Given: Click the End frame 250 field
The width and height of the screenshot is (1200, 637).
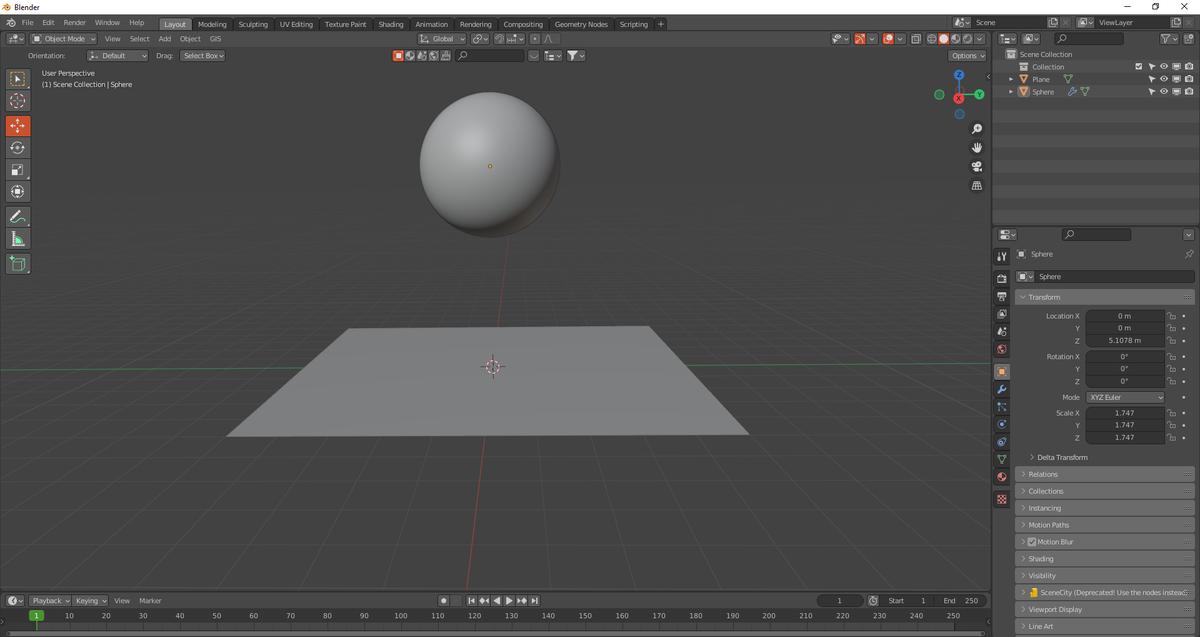Looking at the screenshot, I should pos(962,600).
